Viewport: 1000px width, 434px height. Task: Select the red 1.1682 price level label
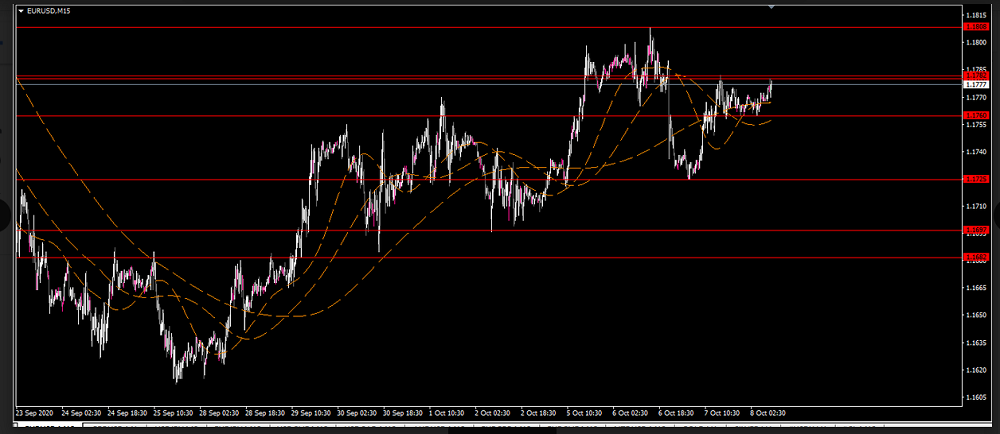pos(976,257)
